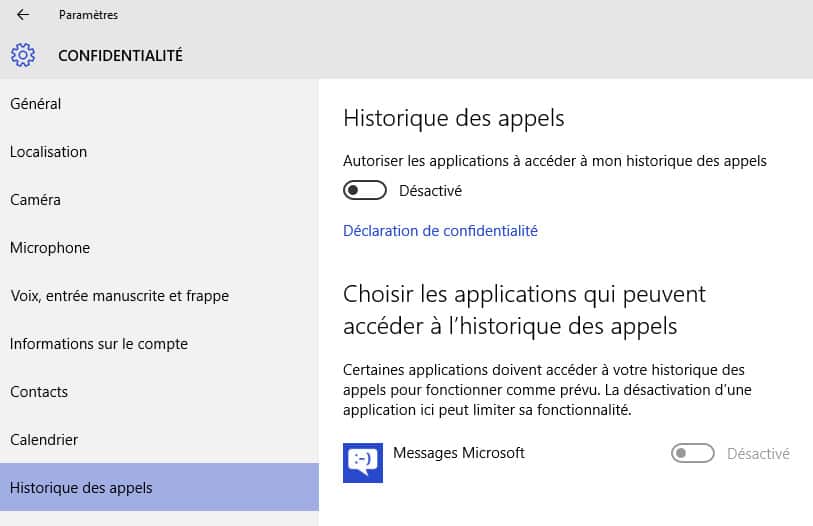Select Informations sur le compte
This screenshot has height=526, width=813.
coord(159,344)
